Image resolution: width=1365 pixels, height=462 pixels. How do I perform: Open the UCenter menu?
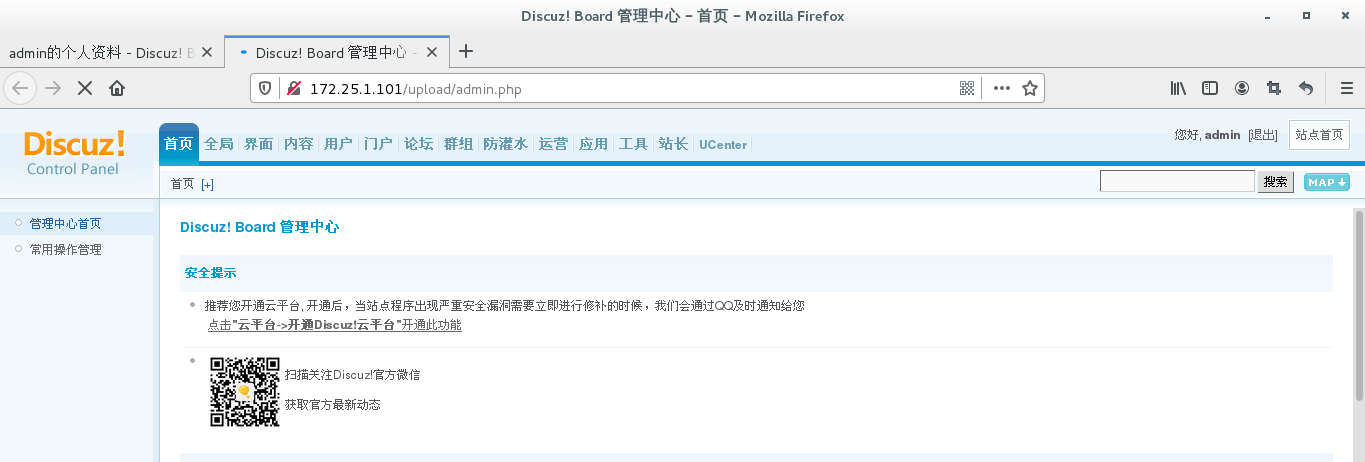(x=723, y=144)
